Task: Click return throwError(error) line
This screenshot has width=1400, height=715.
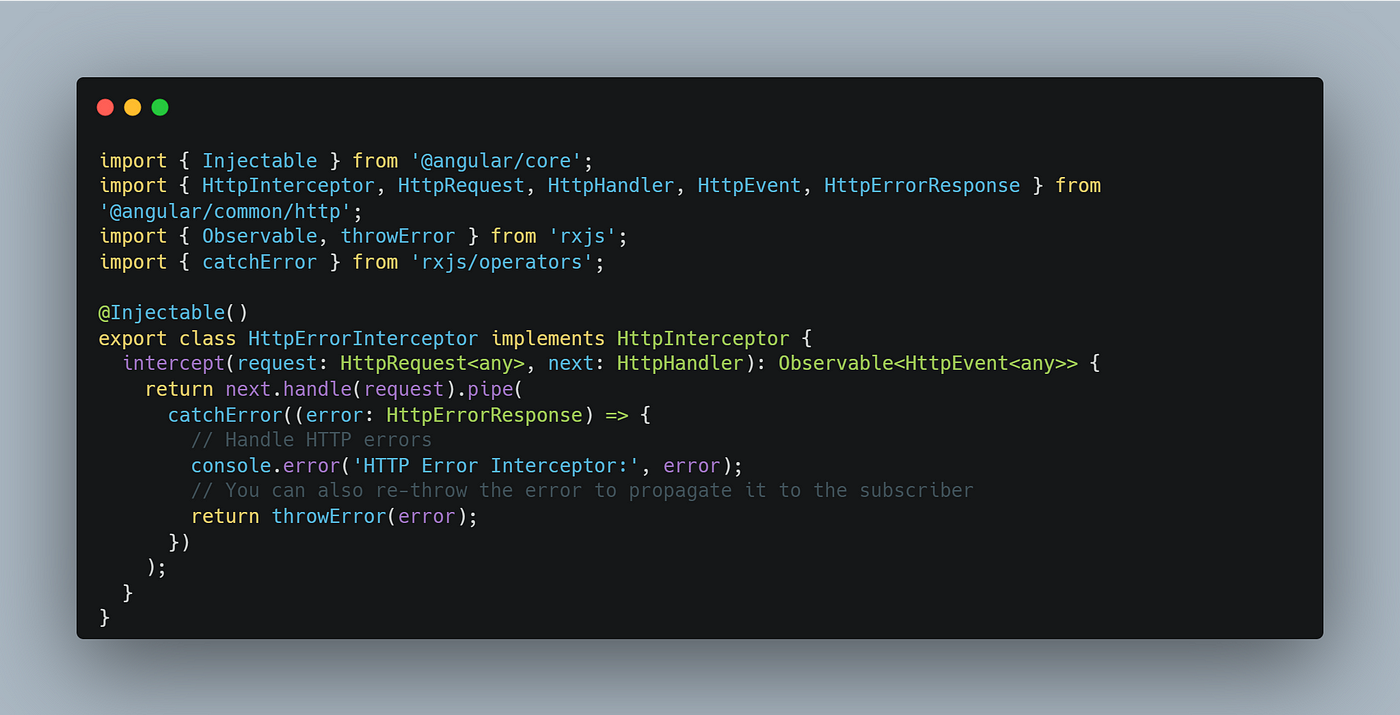Action: pos(335,516)
